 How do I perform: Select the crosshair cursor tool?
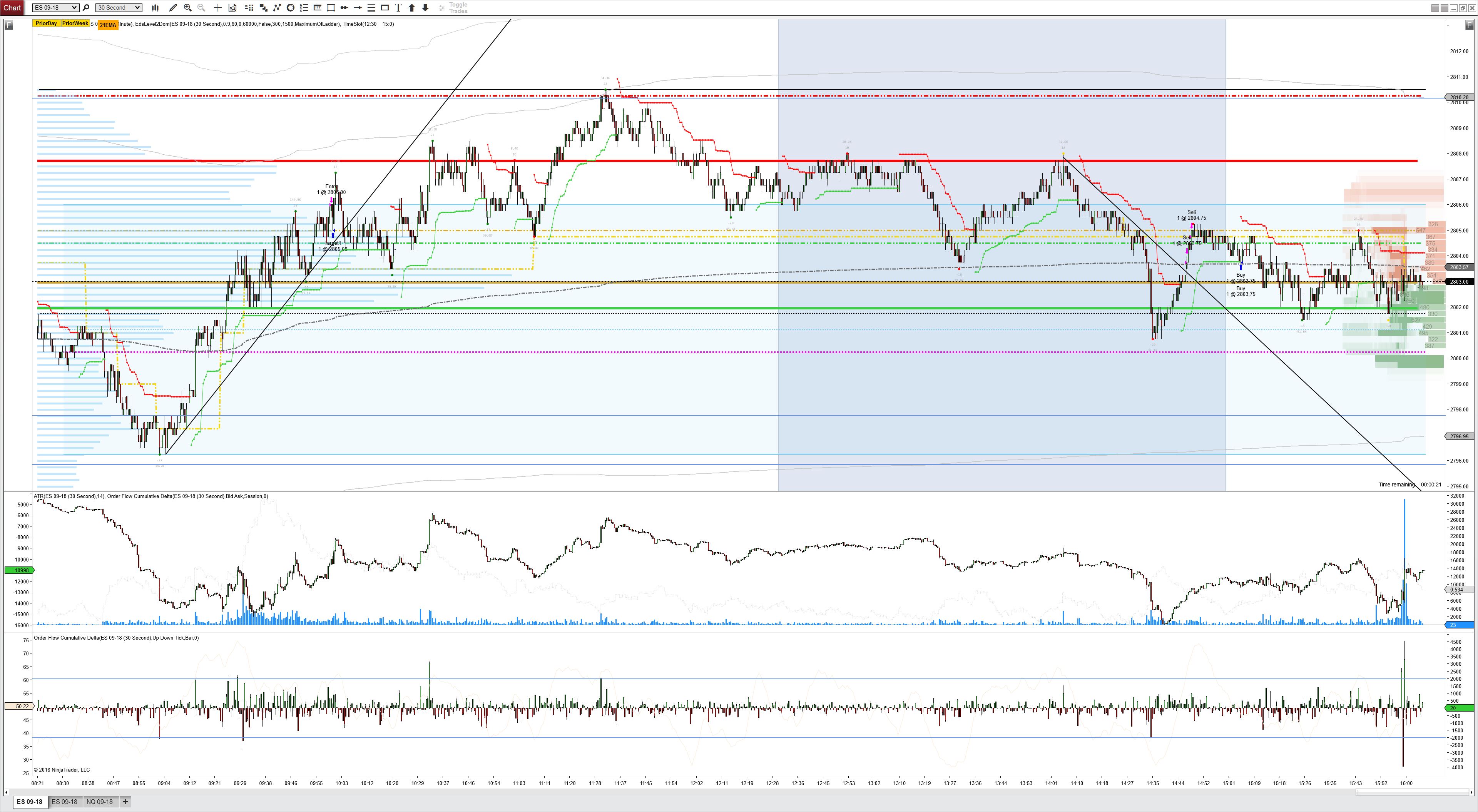click(217, 7)
